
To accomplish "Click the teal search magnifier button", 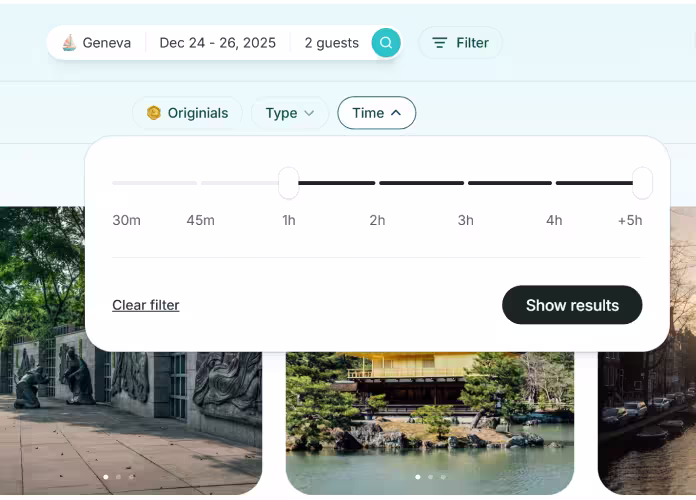I will coord(386,43).
